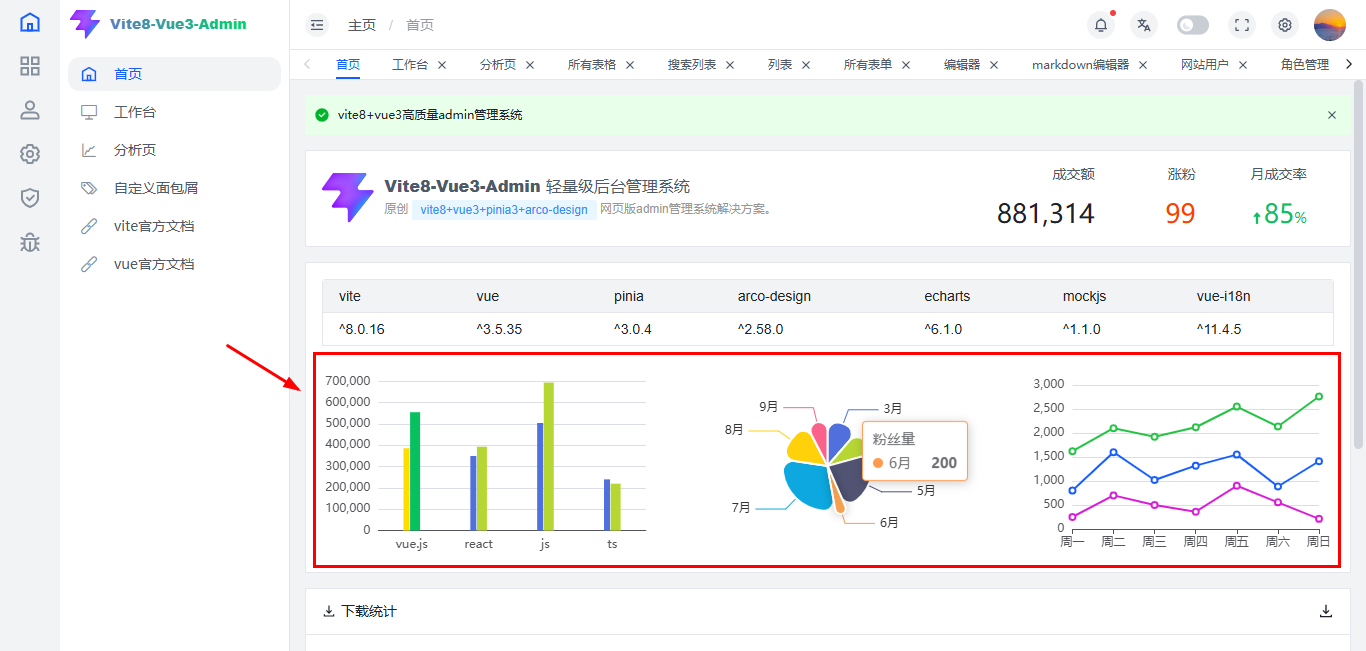
Task: Close the markdown编辑器 tab
Action: pos(1143,64)
